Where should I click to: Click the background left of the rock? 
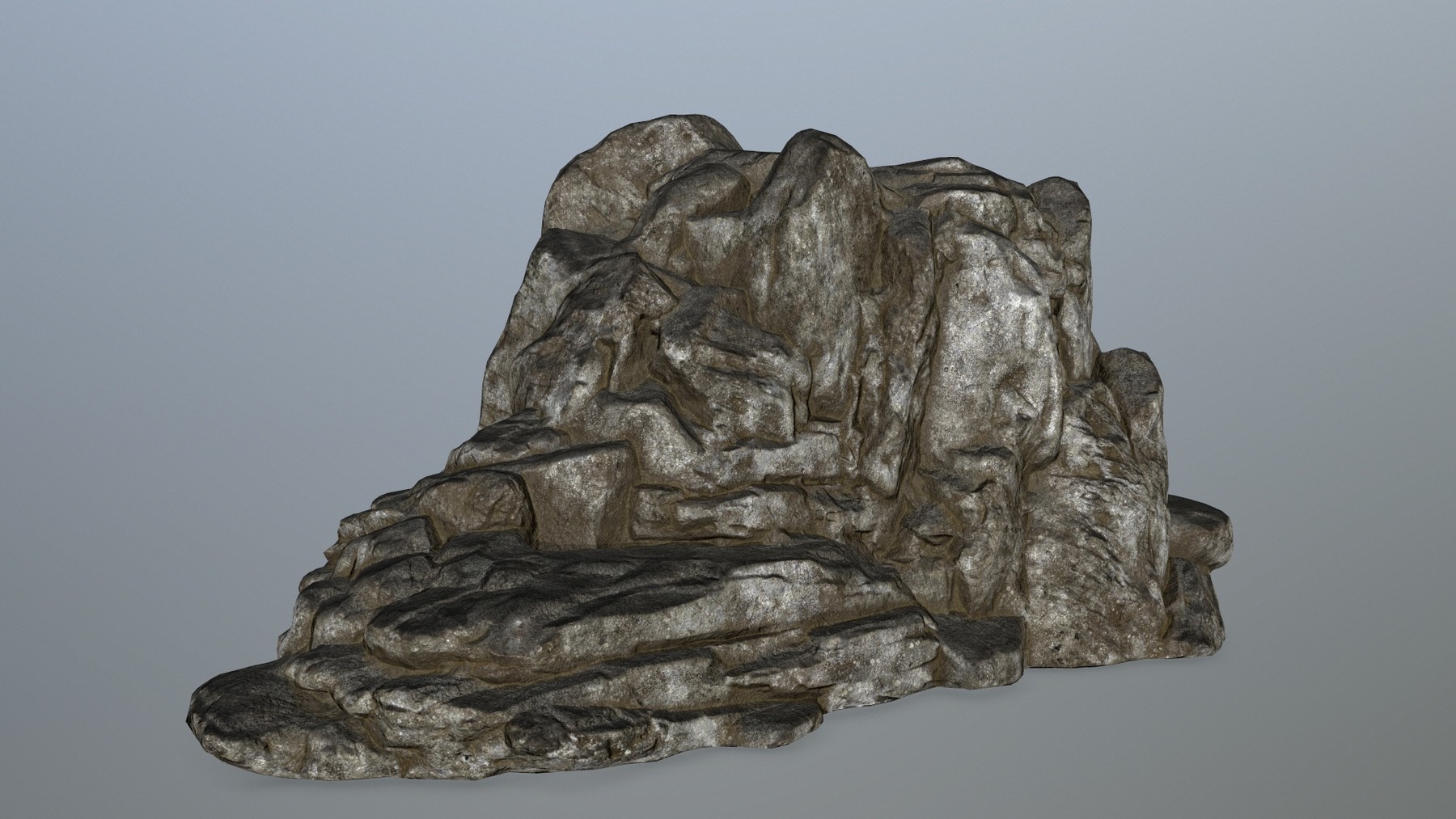(x=162, y=404)
